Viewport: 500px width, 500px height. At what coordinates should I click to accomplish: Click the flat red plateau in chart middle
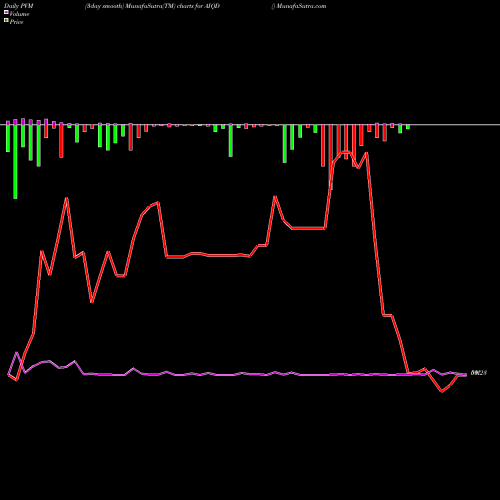click(x=208, y=255)
